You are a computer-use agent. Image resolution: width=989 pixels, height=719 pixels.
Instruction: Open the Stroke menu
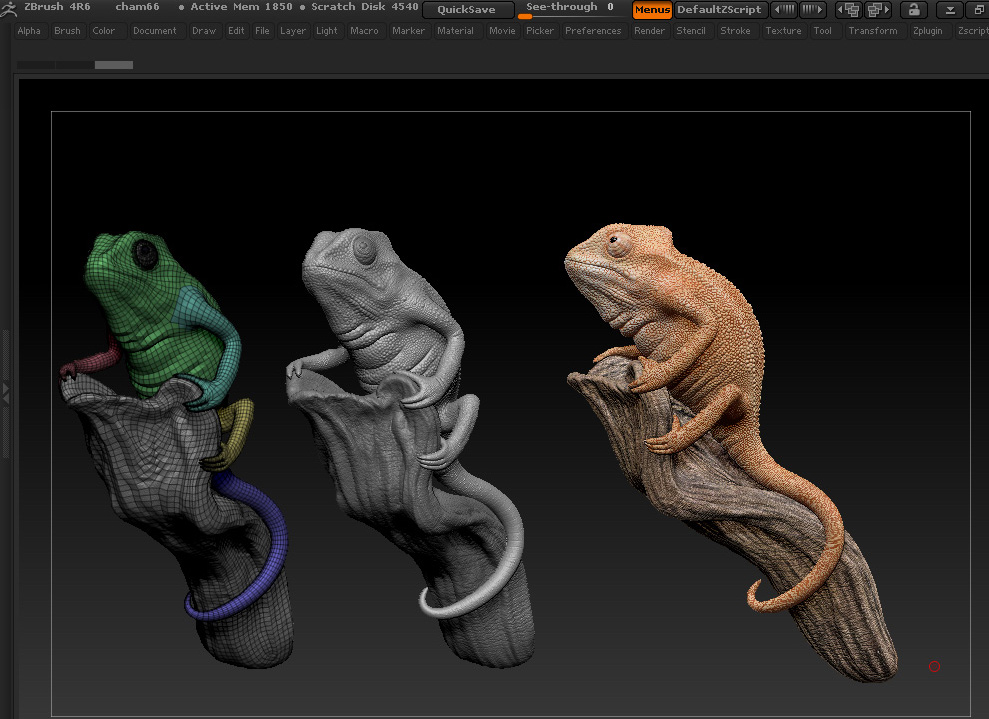(735, 30)
